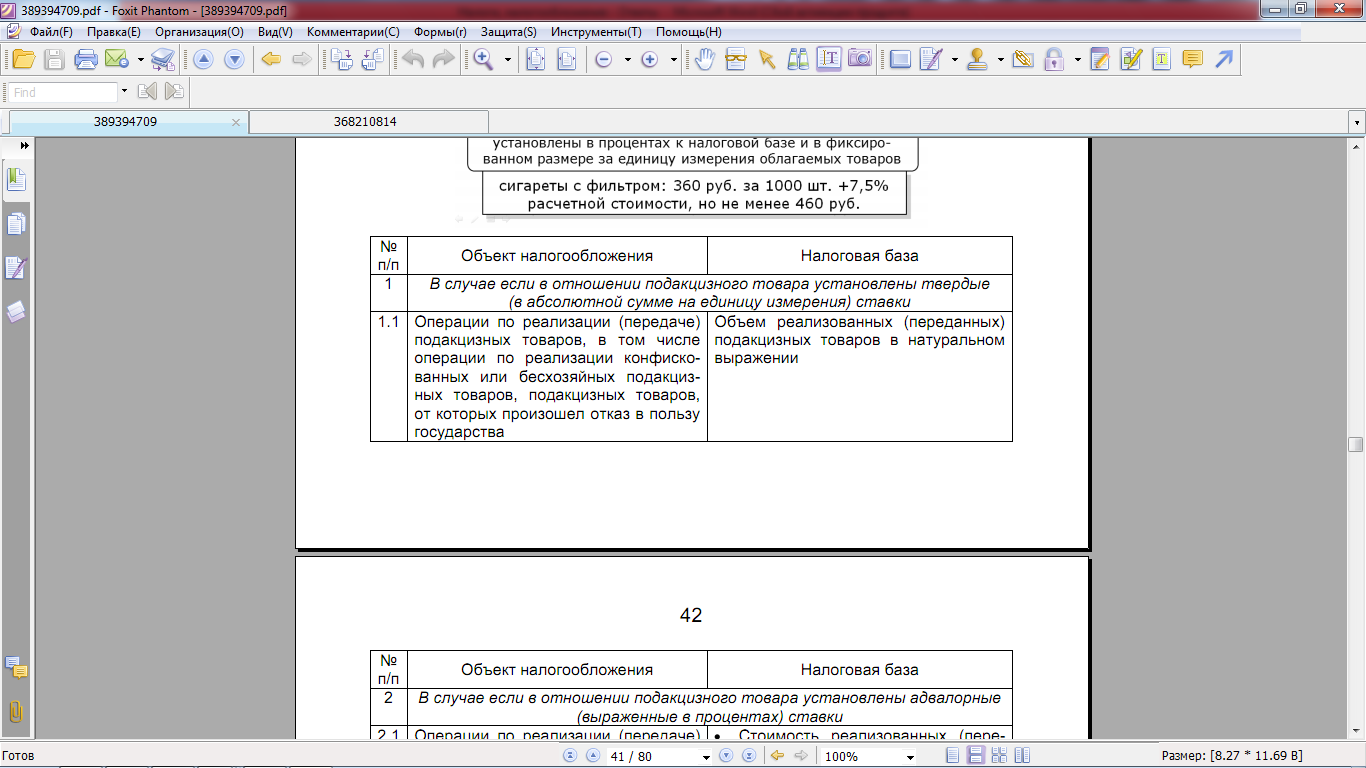This screenshot has height=768, width=1366.
Task: Open search with the binoculars icon
Action: point(798,59)
